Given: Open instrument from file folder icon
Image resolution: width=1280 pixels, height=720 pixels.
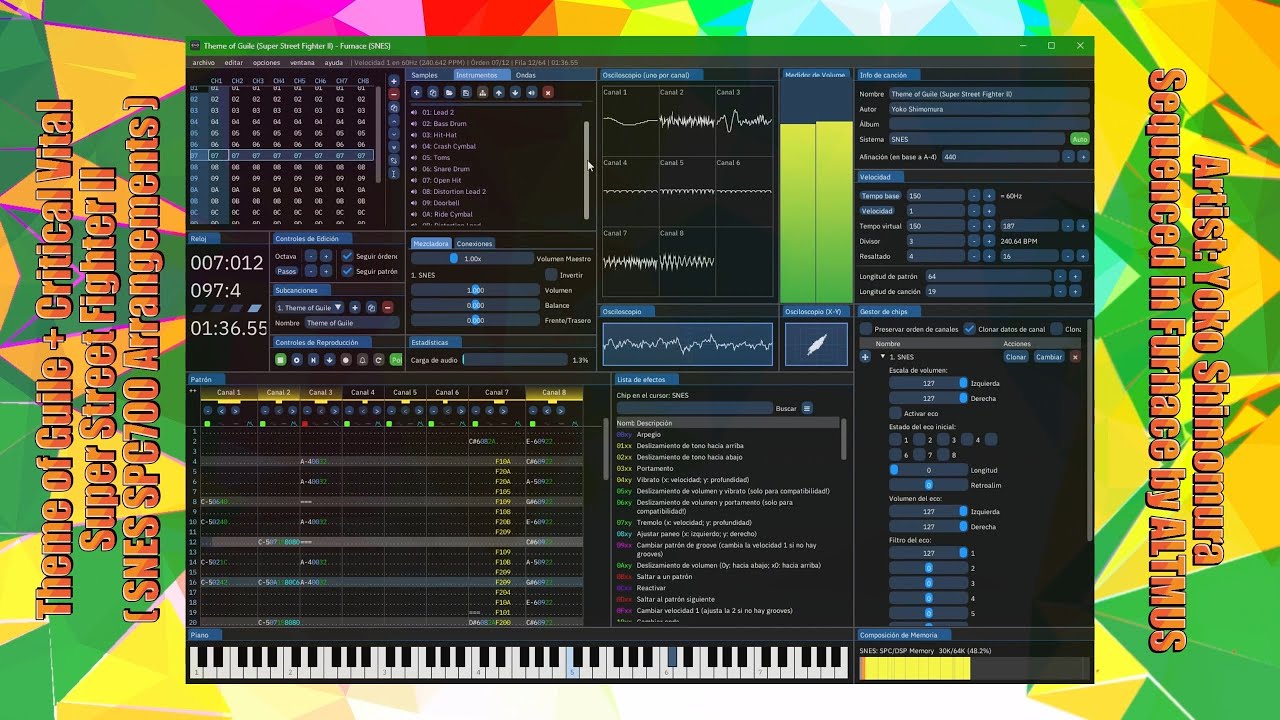Looking at the screenshot, I should tap(449, 92).
